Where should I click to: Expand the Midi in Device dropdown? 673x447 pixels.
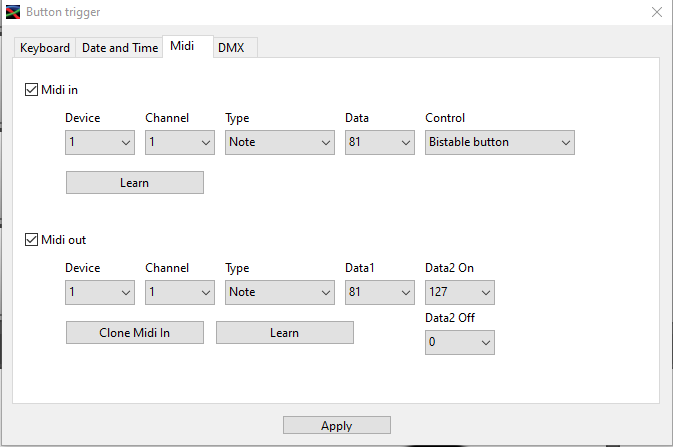tap(100, 143)
